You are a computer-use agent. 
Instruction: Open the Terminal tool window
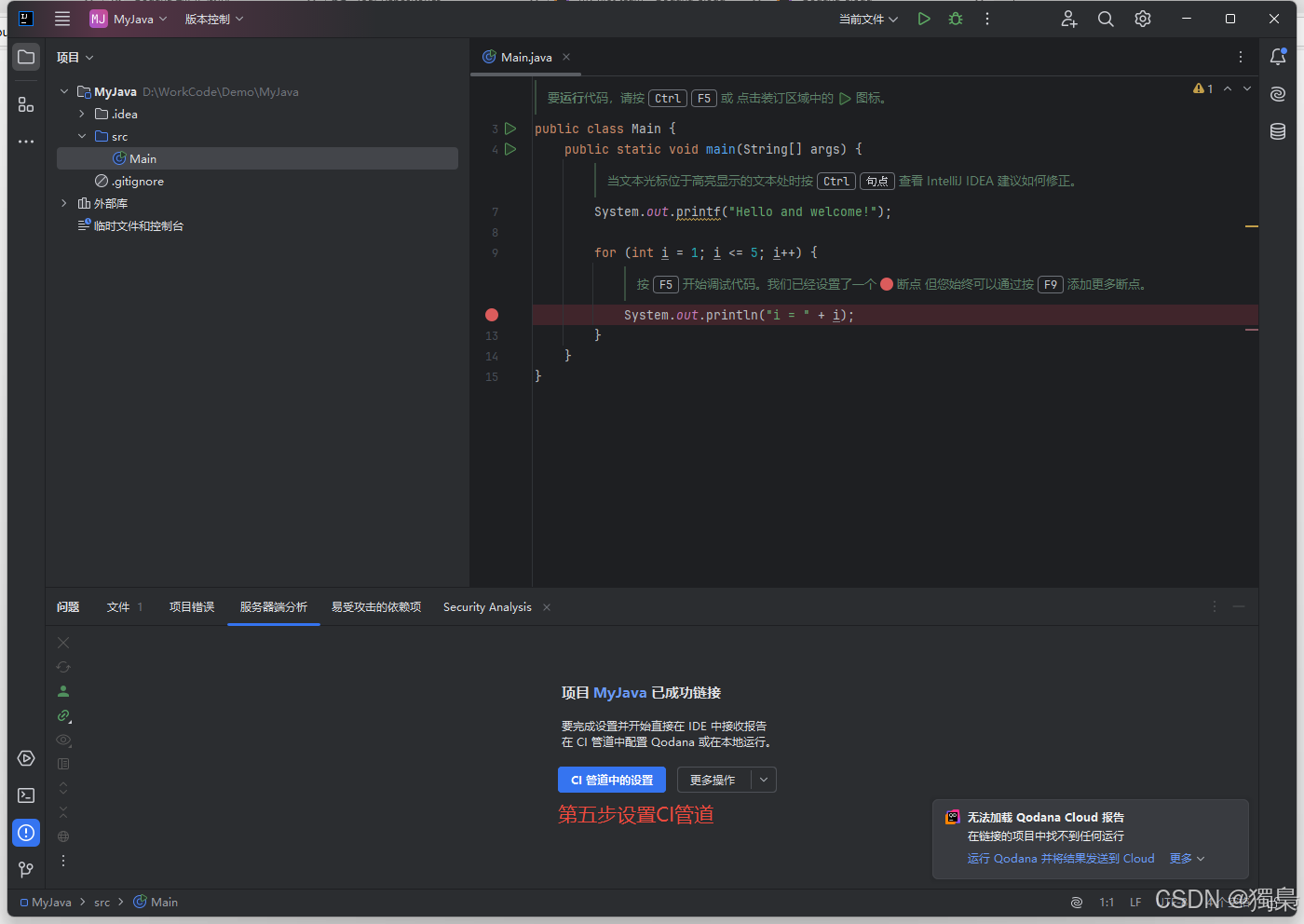coord(25,795)
